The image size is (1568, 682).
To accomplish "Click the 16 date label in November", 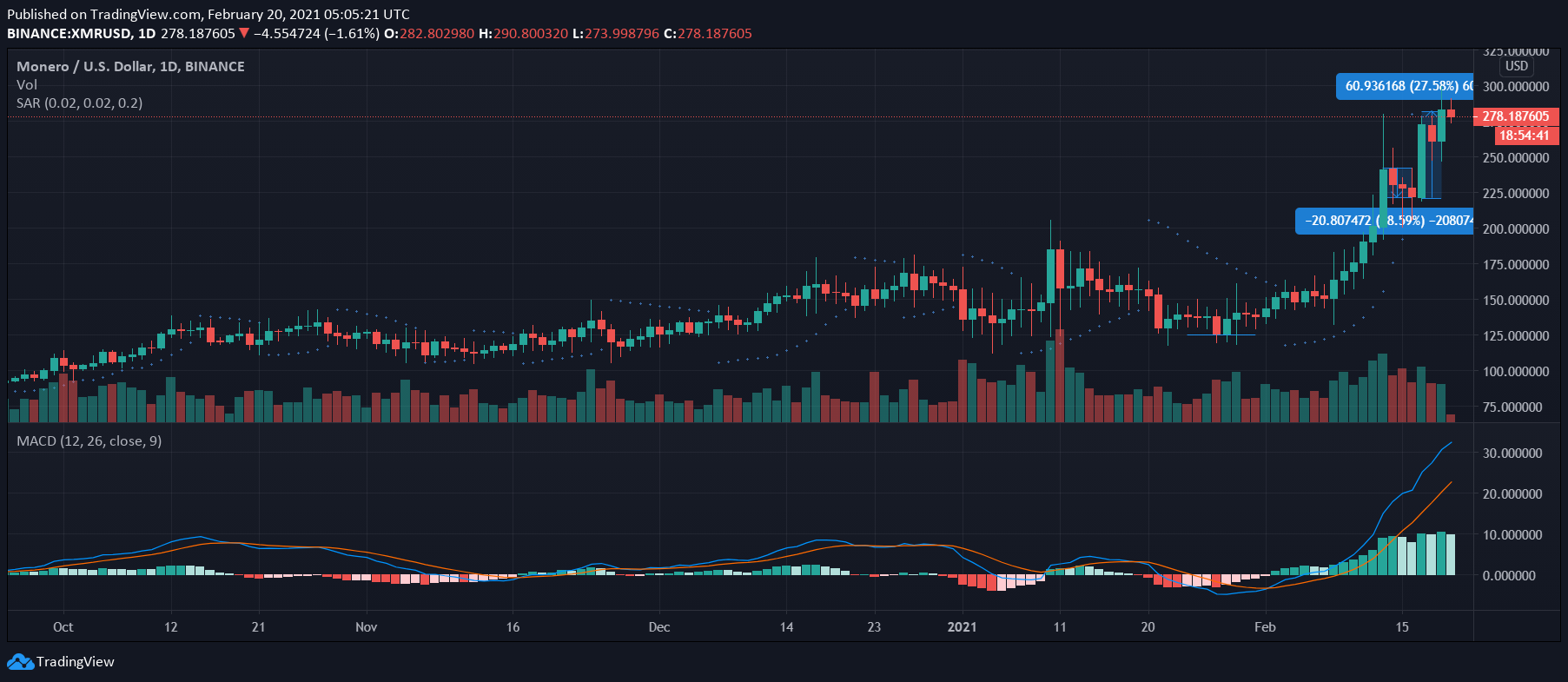I will [513, 627].
